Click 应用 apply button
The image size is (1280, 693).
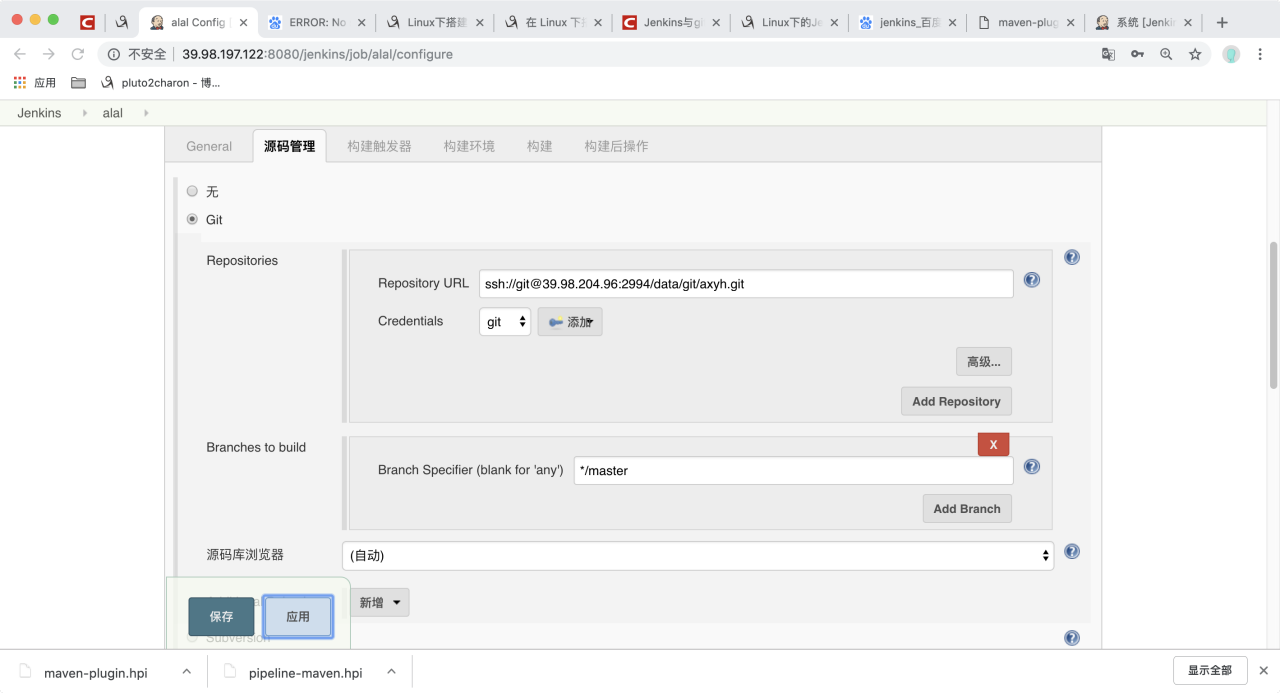pos(298,617)
